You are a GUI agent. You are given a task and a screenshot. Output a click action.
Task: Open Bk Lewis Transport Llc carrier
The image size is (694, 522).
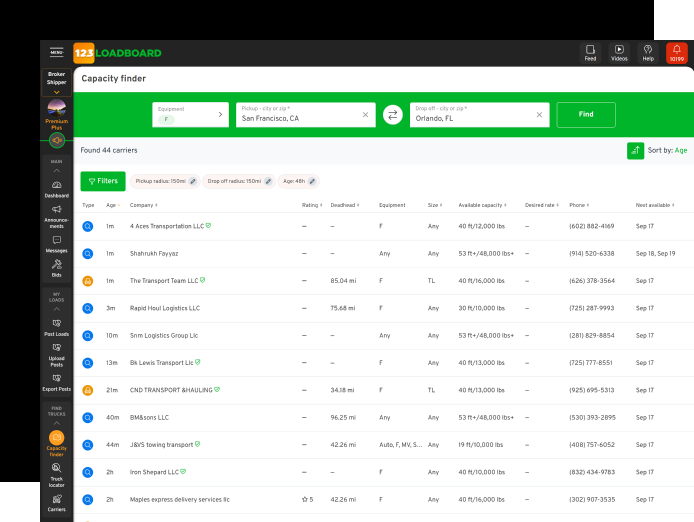162,363
